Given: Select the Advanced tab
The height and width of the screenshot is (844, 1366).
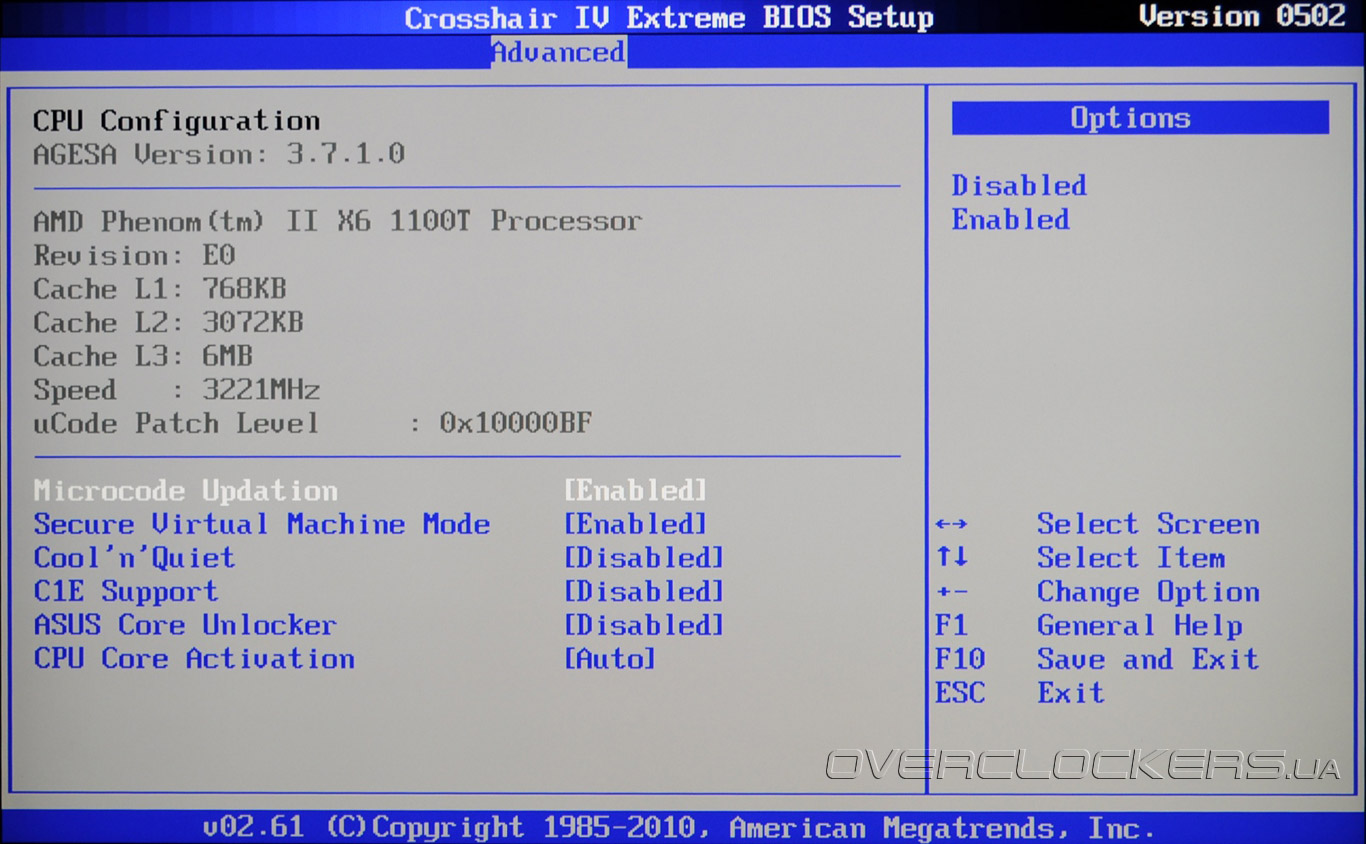Looking at the screenshot, I should [x=558, y=52].
